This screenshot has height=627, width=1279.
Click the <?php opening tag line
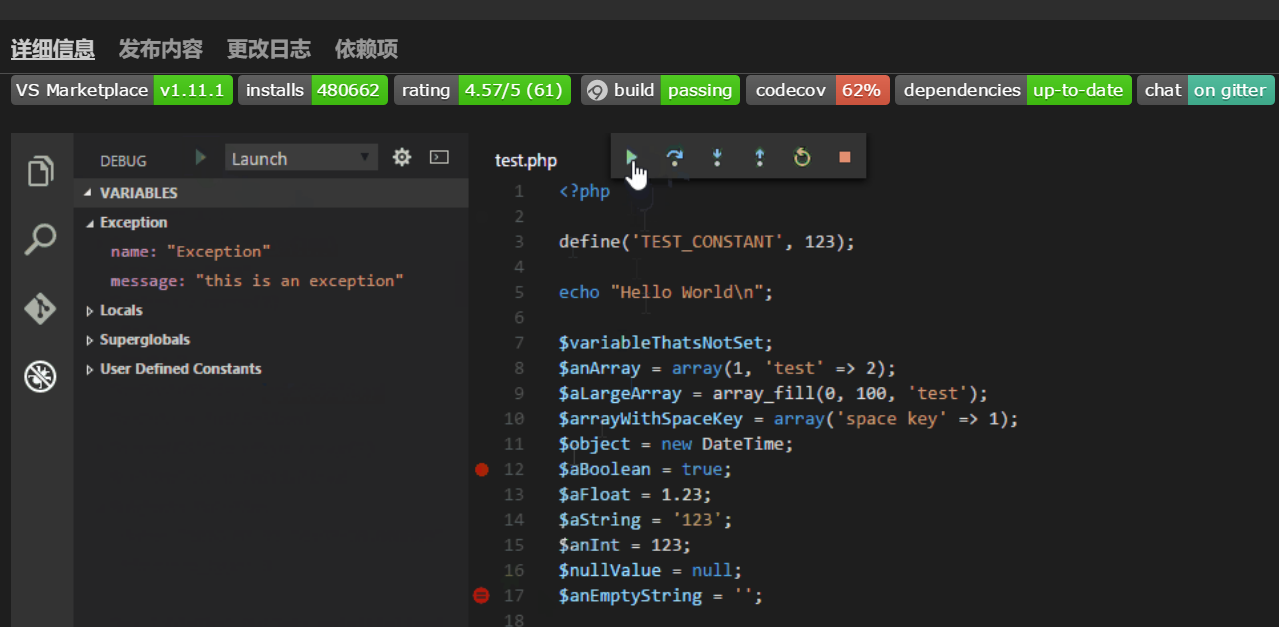584,192
